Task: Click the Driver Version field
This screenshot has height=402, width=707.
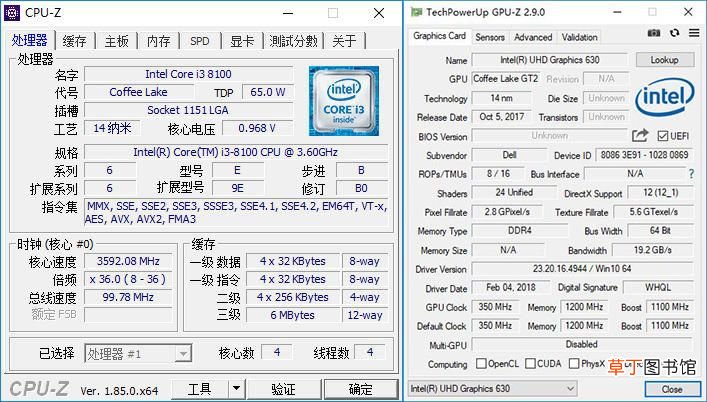Action: pyautogui.click(x=582, y=269)
